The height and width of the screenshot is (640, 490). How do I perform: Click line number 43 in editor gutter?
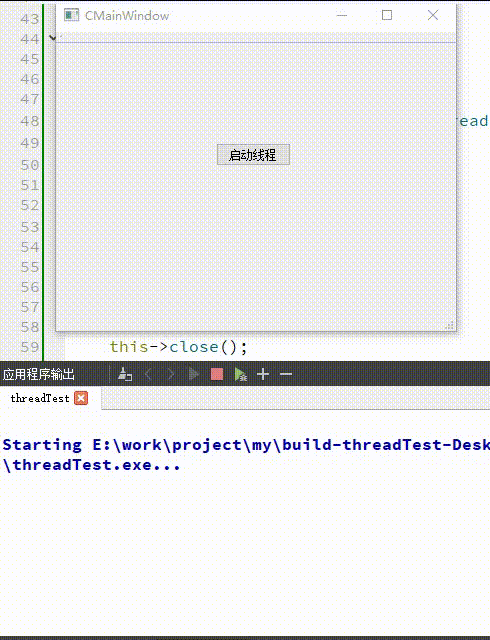(30, 19)
